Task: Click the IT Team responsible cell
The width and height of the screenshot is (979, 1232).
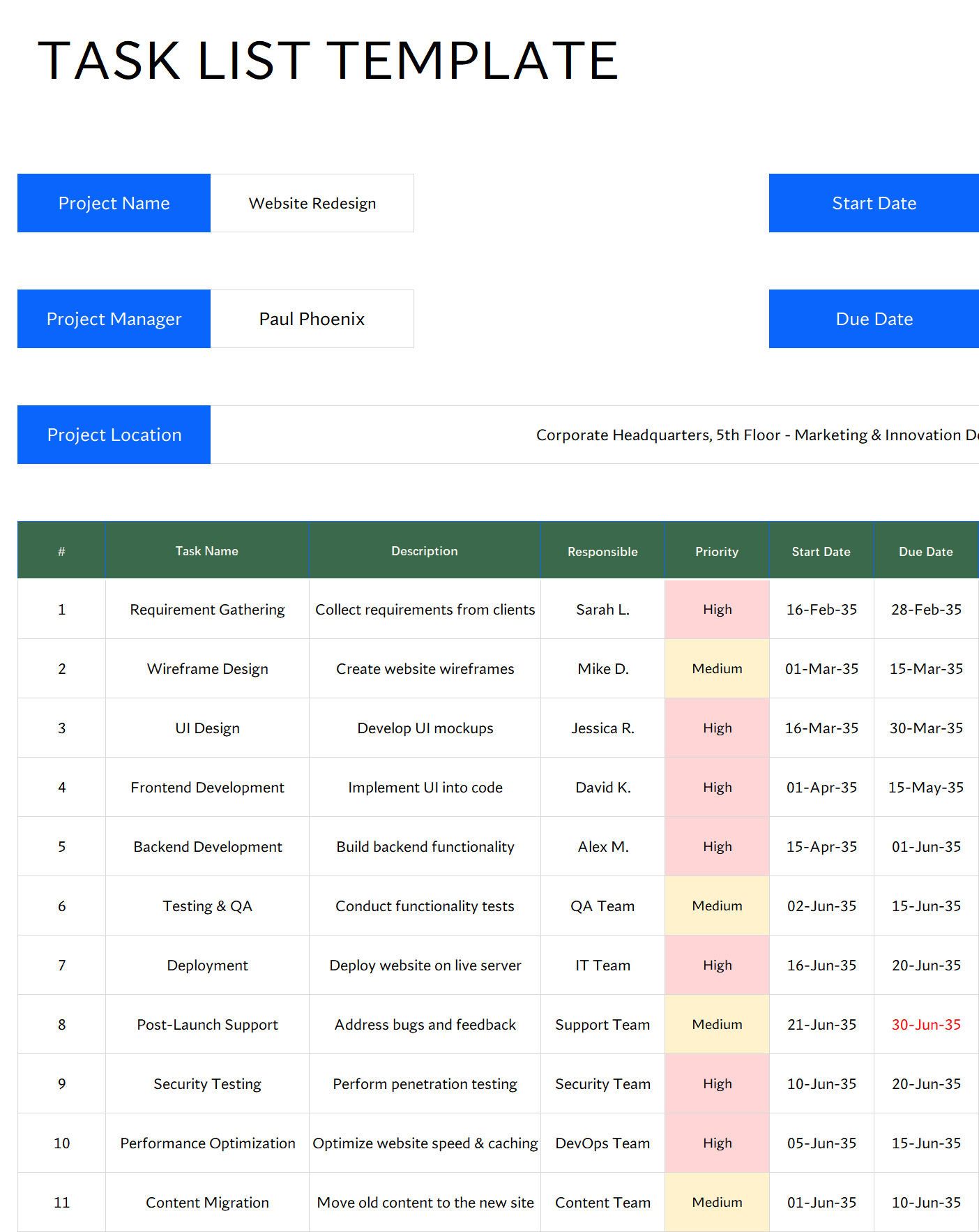Action: 602,966
